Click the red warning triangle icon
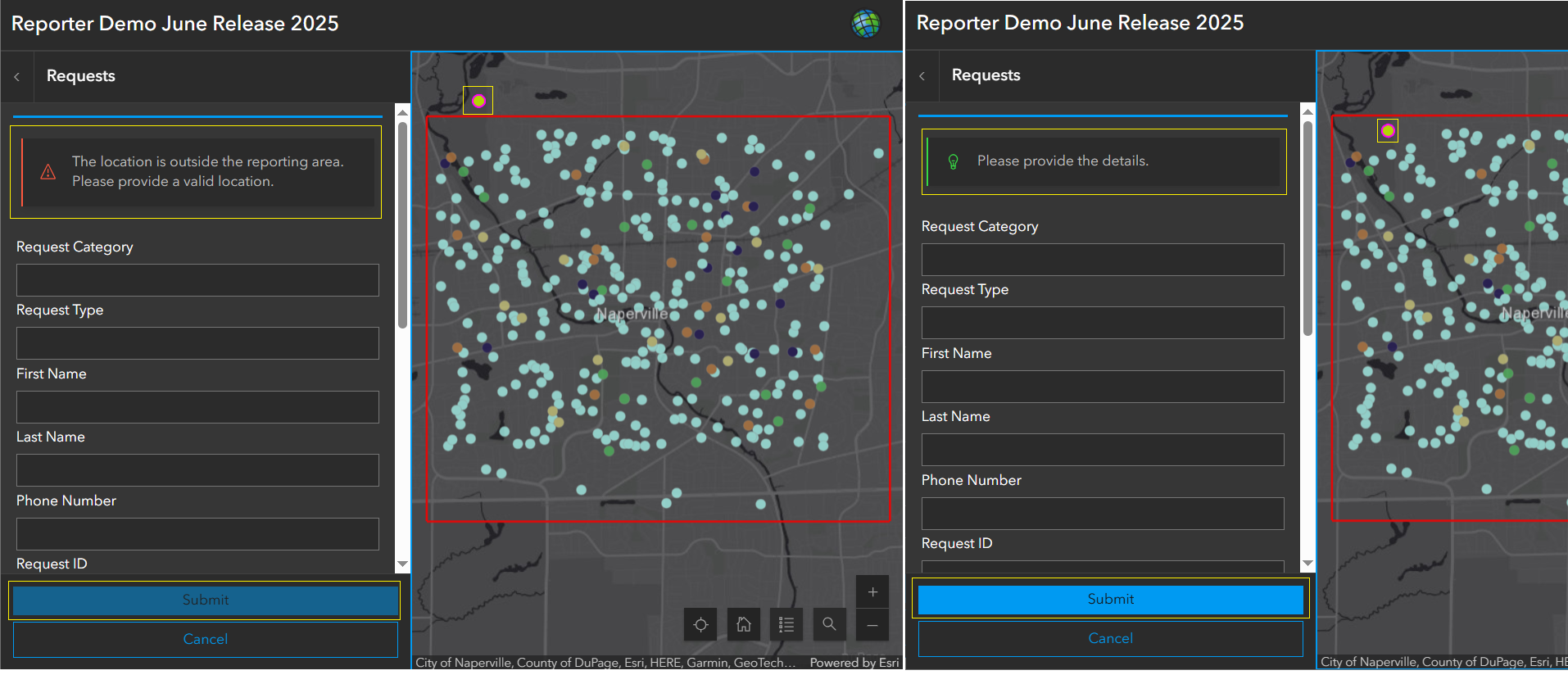Screen dimensions: 1568x675 [x=48, y=172]
